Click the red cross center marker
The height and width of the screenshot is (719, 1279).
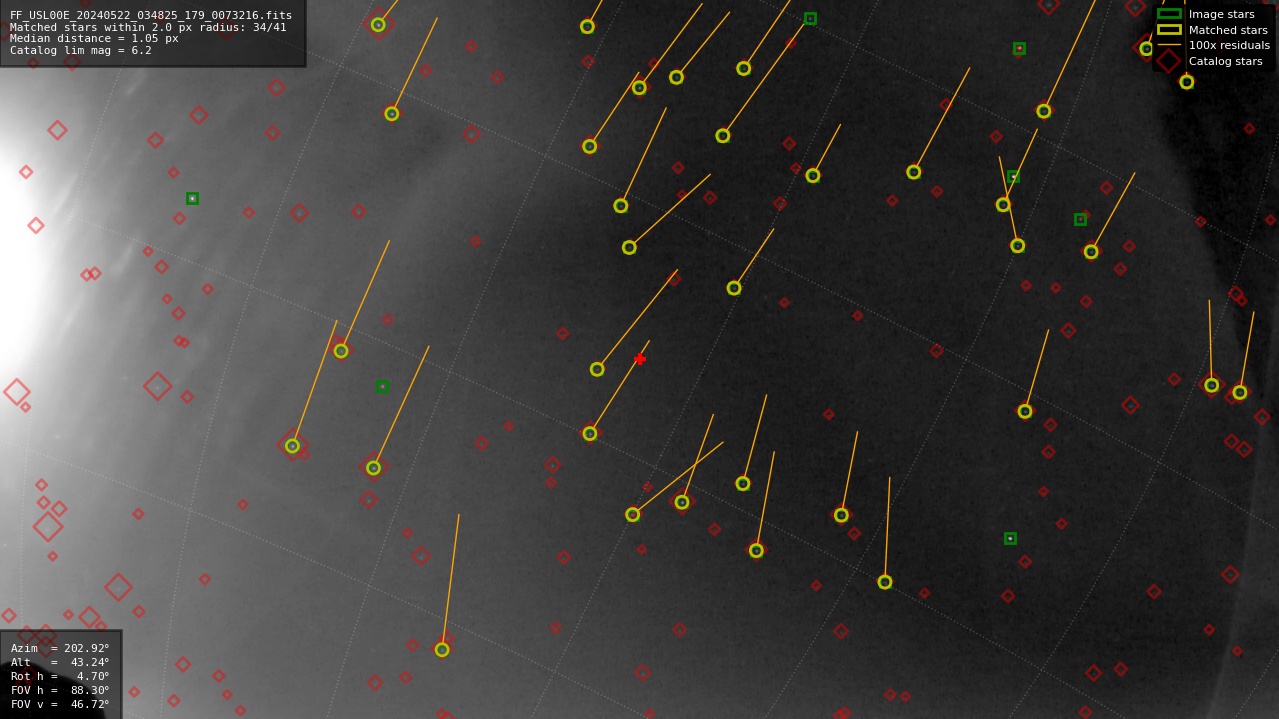(640, 359)
